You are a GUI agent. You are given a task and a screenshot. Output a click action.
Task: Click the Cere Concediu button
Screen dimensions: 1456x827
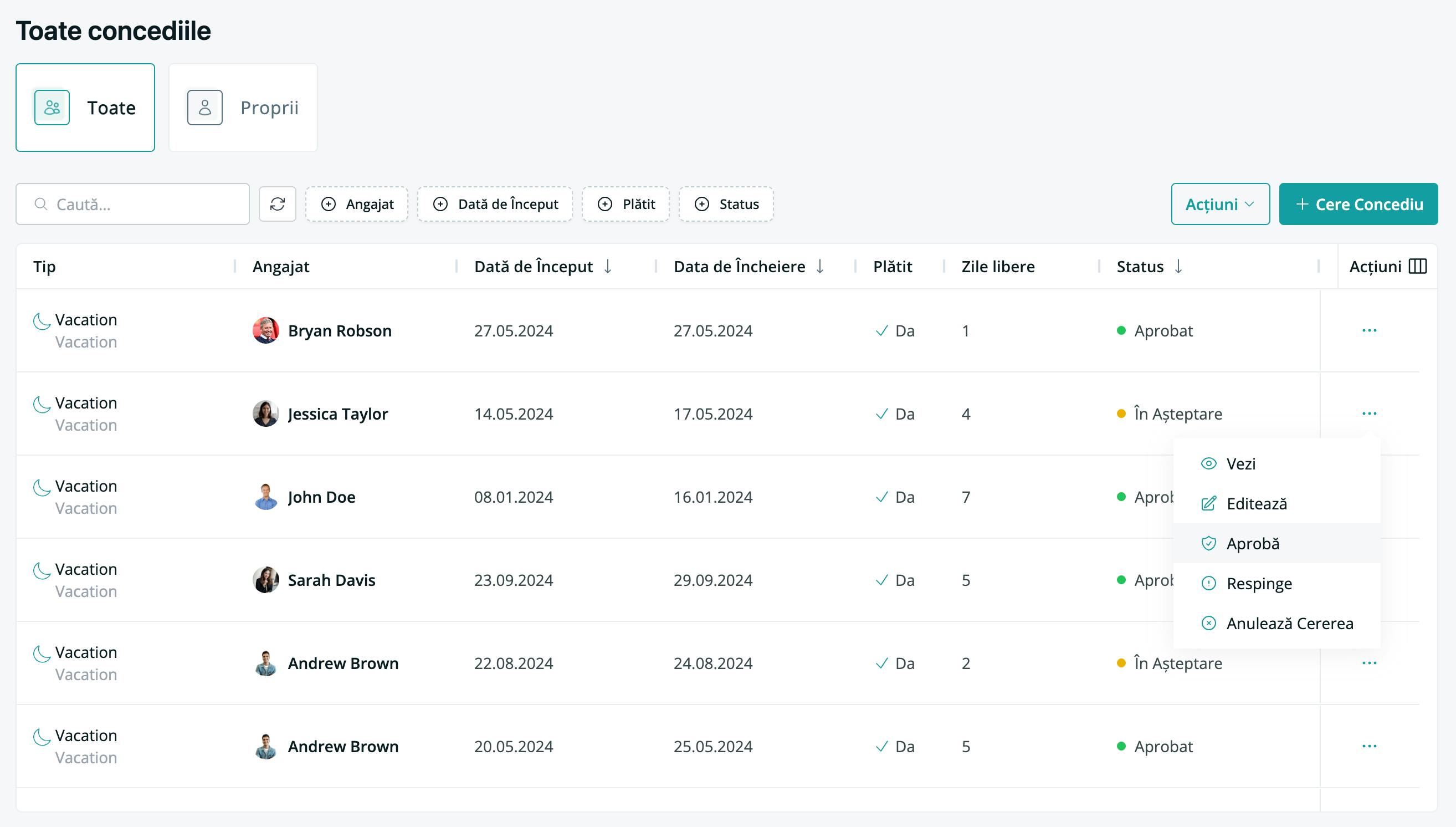1358,204
